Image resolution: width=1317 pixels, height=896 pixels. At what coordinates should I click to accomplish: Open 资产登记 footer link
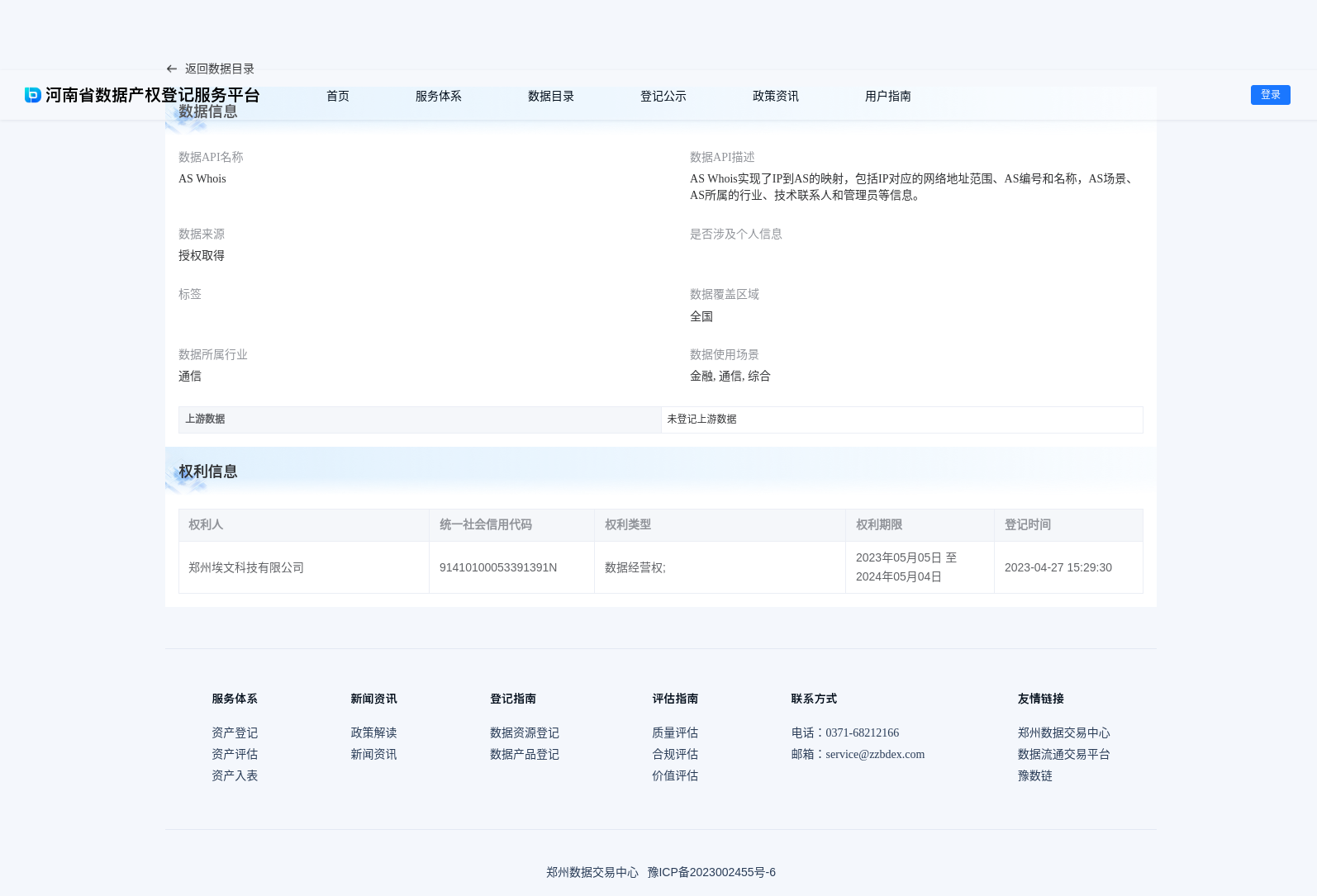pyautogui.click(x=235, y=732)
